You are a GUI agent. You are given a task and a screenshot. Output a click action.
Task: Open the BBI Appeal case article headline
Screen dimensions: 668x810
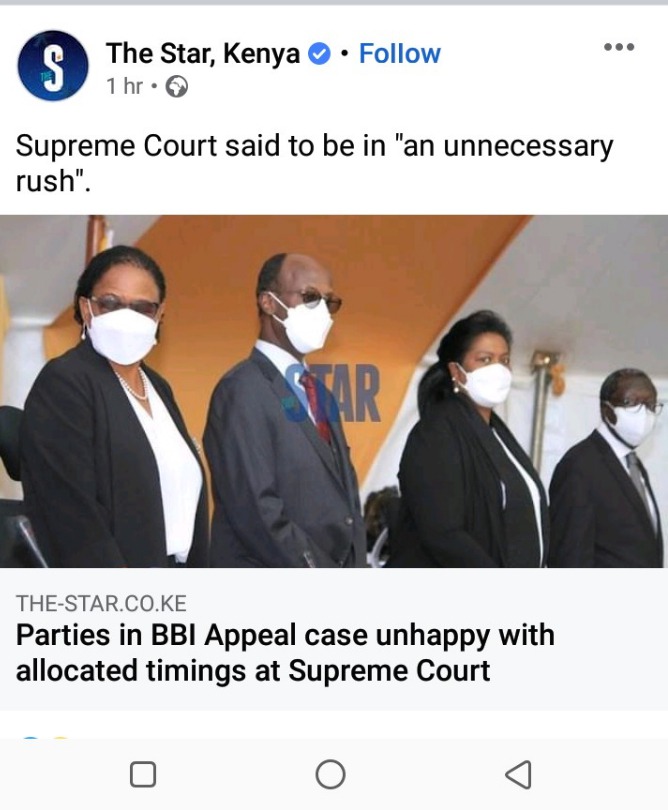click(x=285, y=652)
